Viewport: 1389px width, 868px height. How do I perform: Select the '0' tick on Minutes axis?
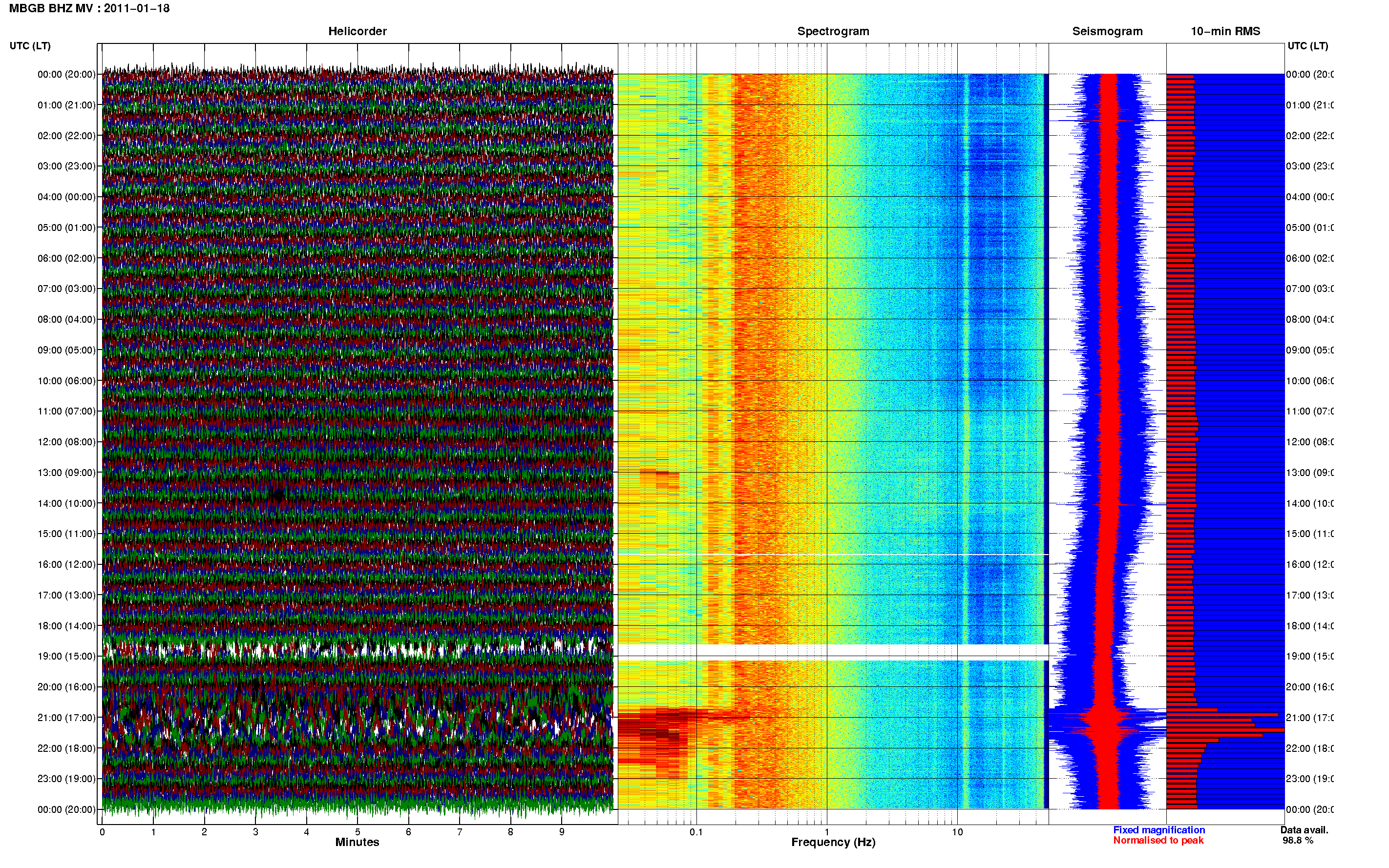pyautogui.click(x=102, y=832)
